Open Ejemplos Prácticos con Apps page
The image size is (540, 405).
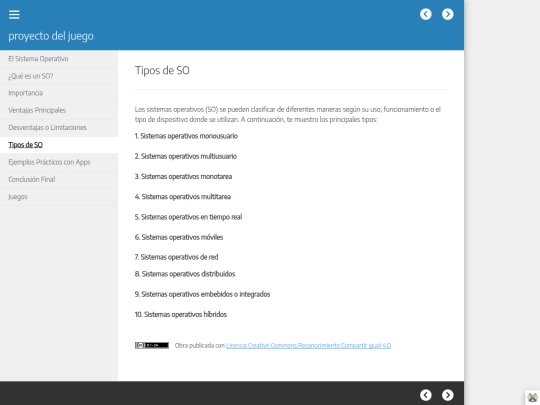(x=59, y=162)
